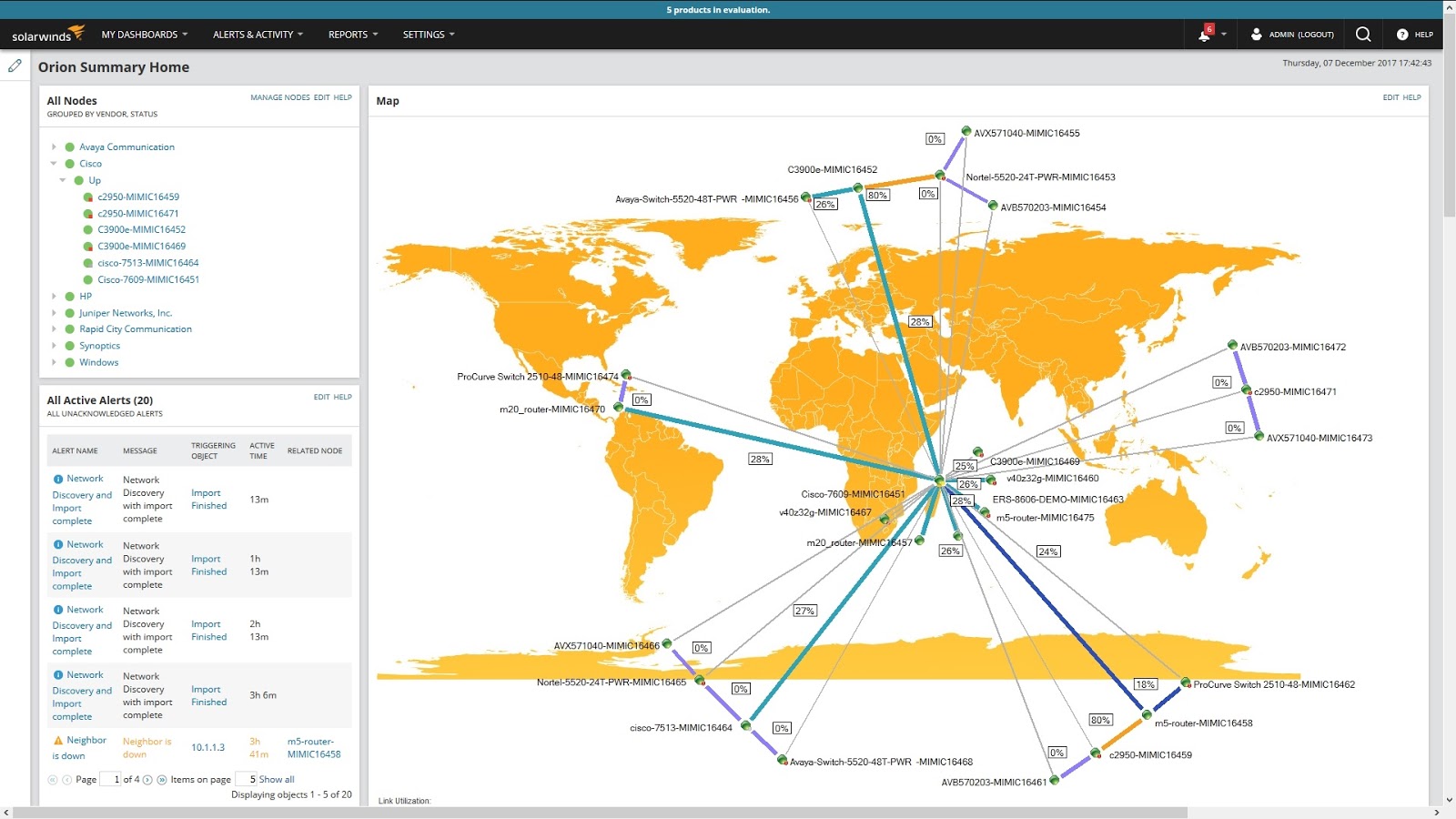Select c2950-MIMIC16459 in the node tree
1456x819 pixels.
(x=137, y=197)
